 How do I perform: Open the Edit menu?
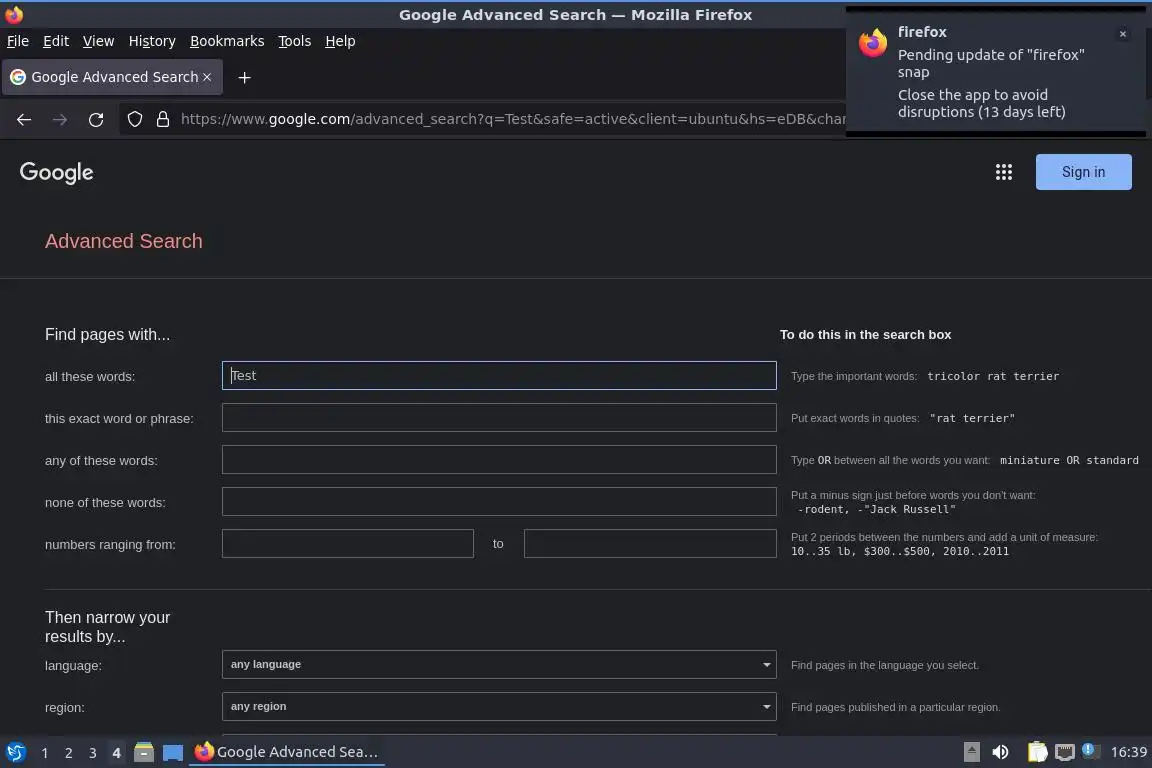pos(56,41)
